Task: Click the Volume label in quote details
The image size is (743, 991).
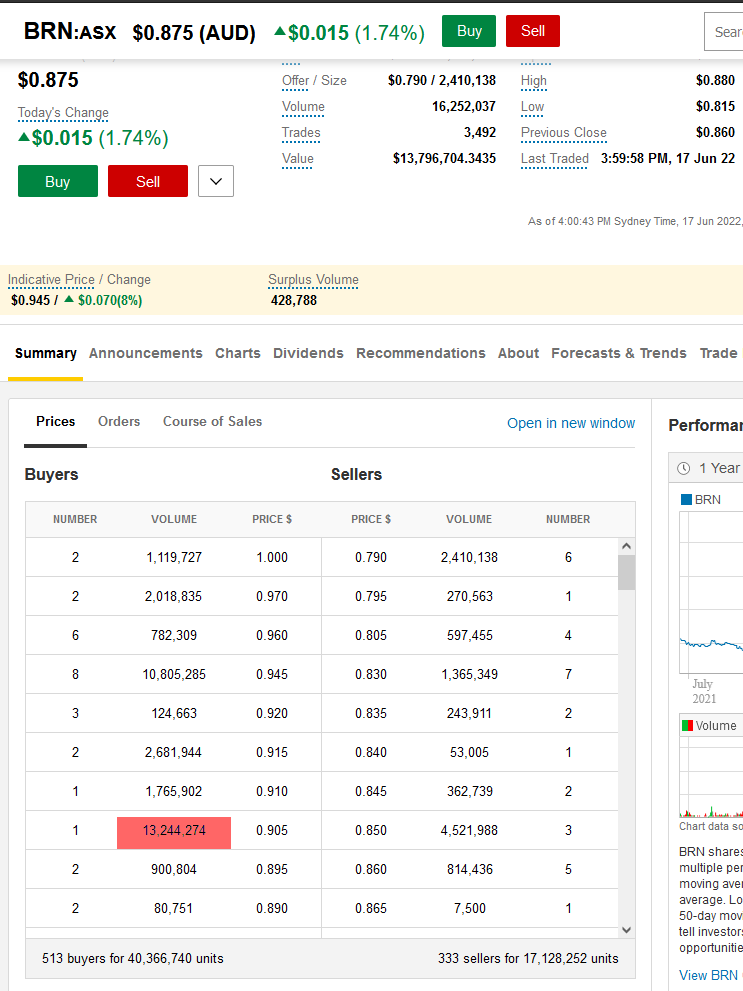Action: (x=303, y=107)
